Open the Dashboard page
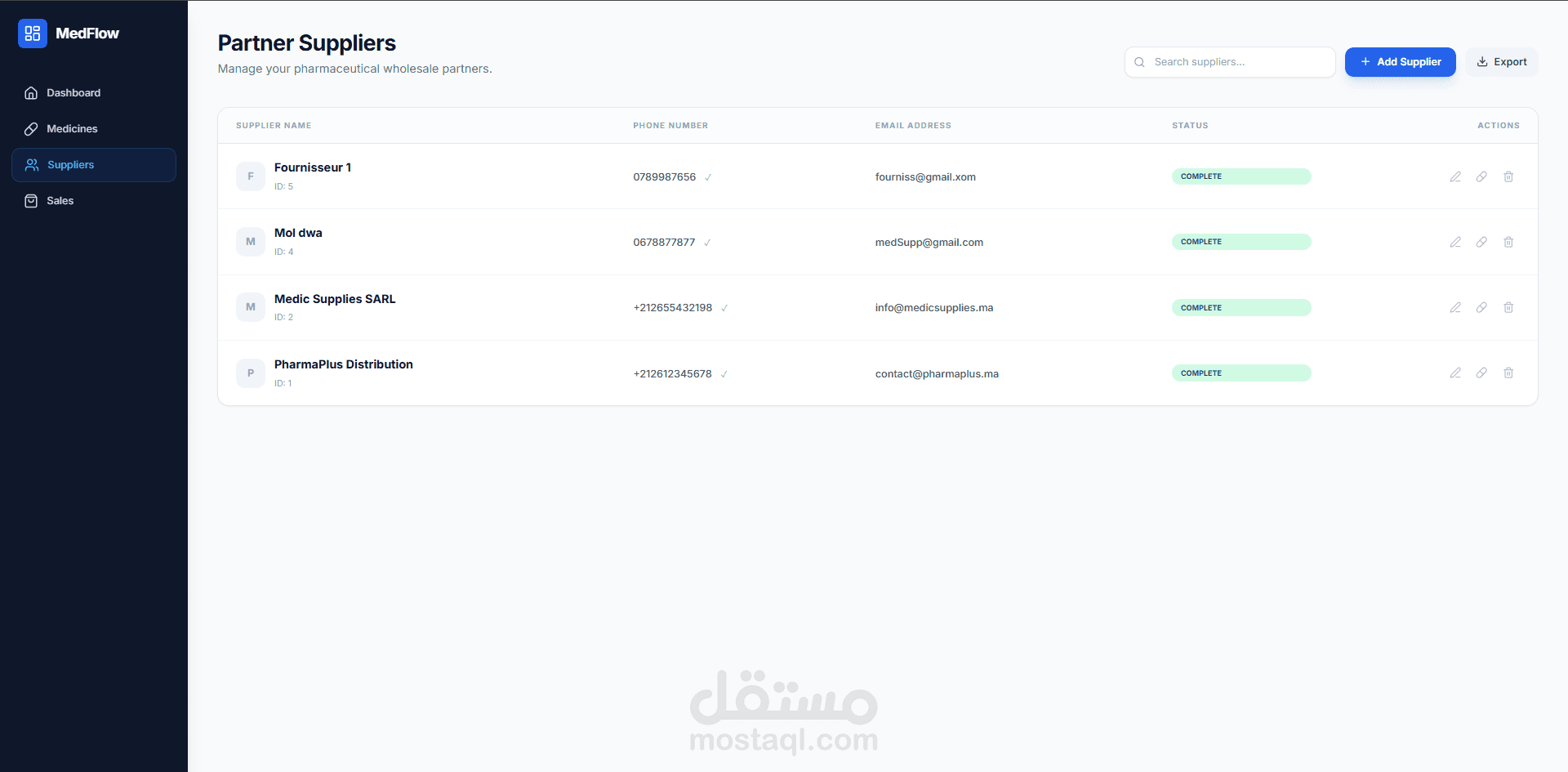The image size is (1568, 772). click(94, 93)
